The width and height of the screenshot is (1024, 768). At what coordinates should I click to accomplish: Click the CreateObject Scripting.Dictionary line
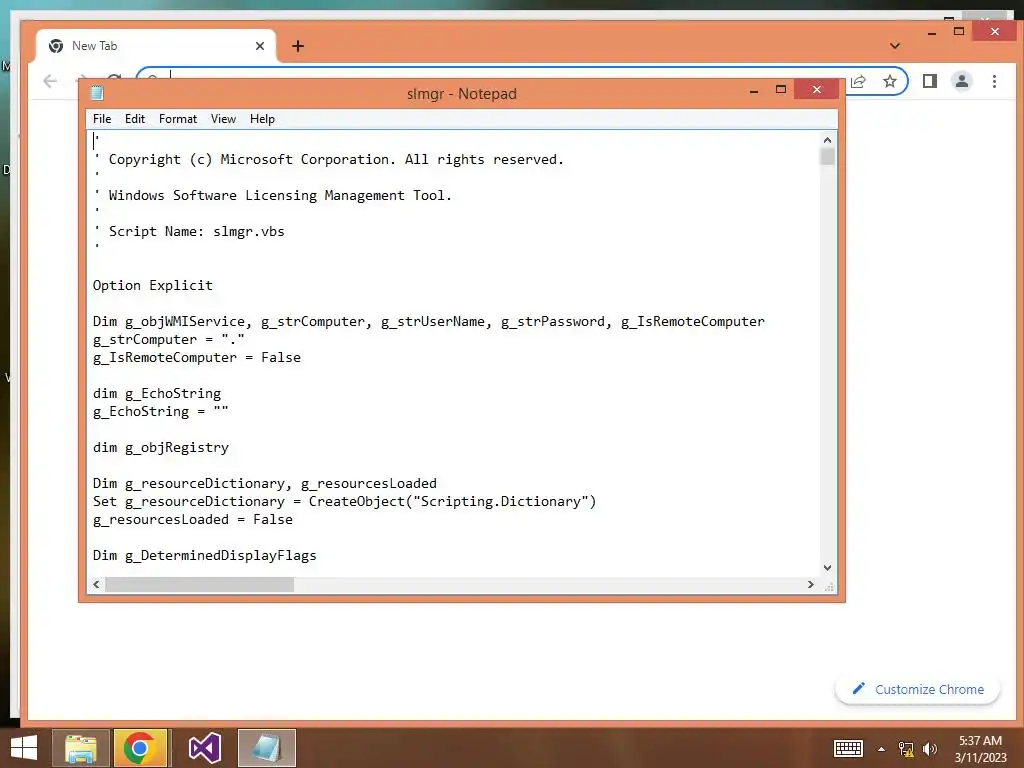click(x=344, y=502)
